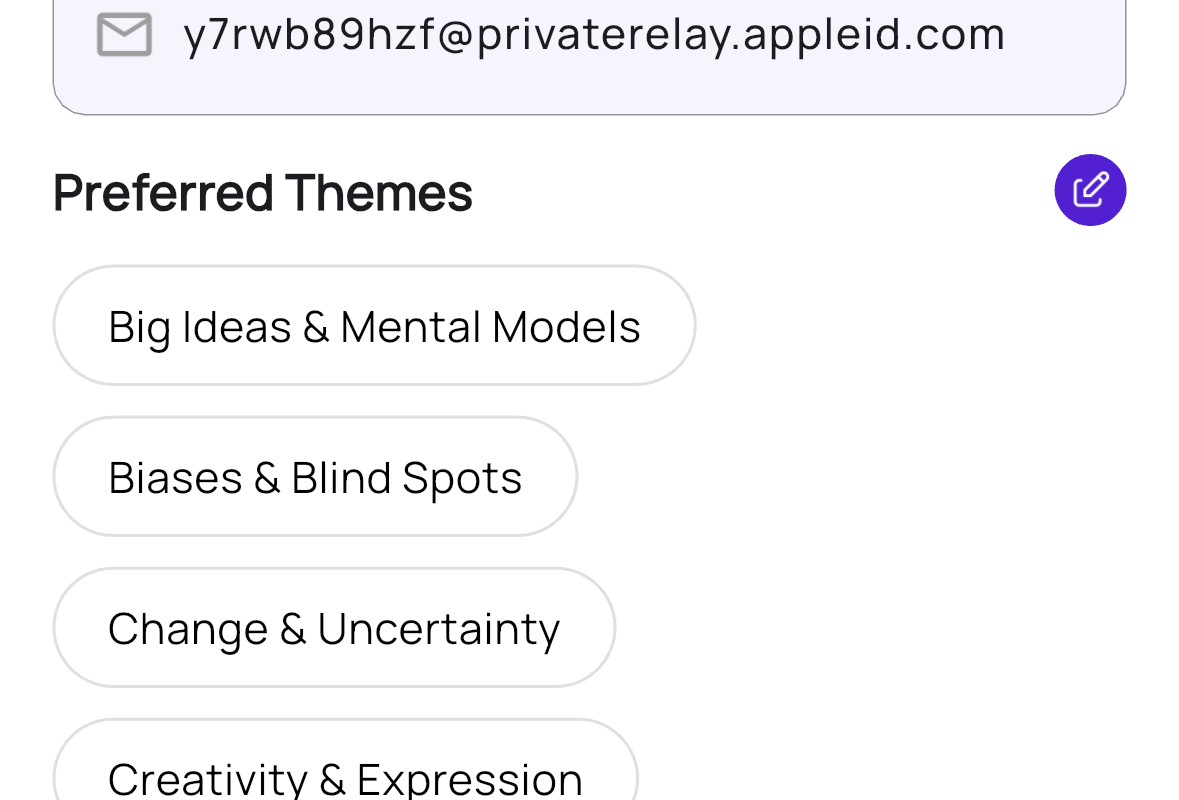Click the envelope mail icon
The image size is (1179, 800).
pos(124,35)
